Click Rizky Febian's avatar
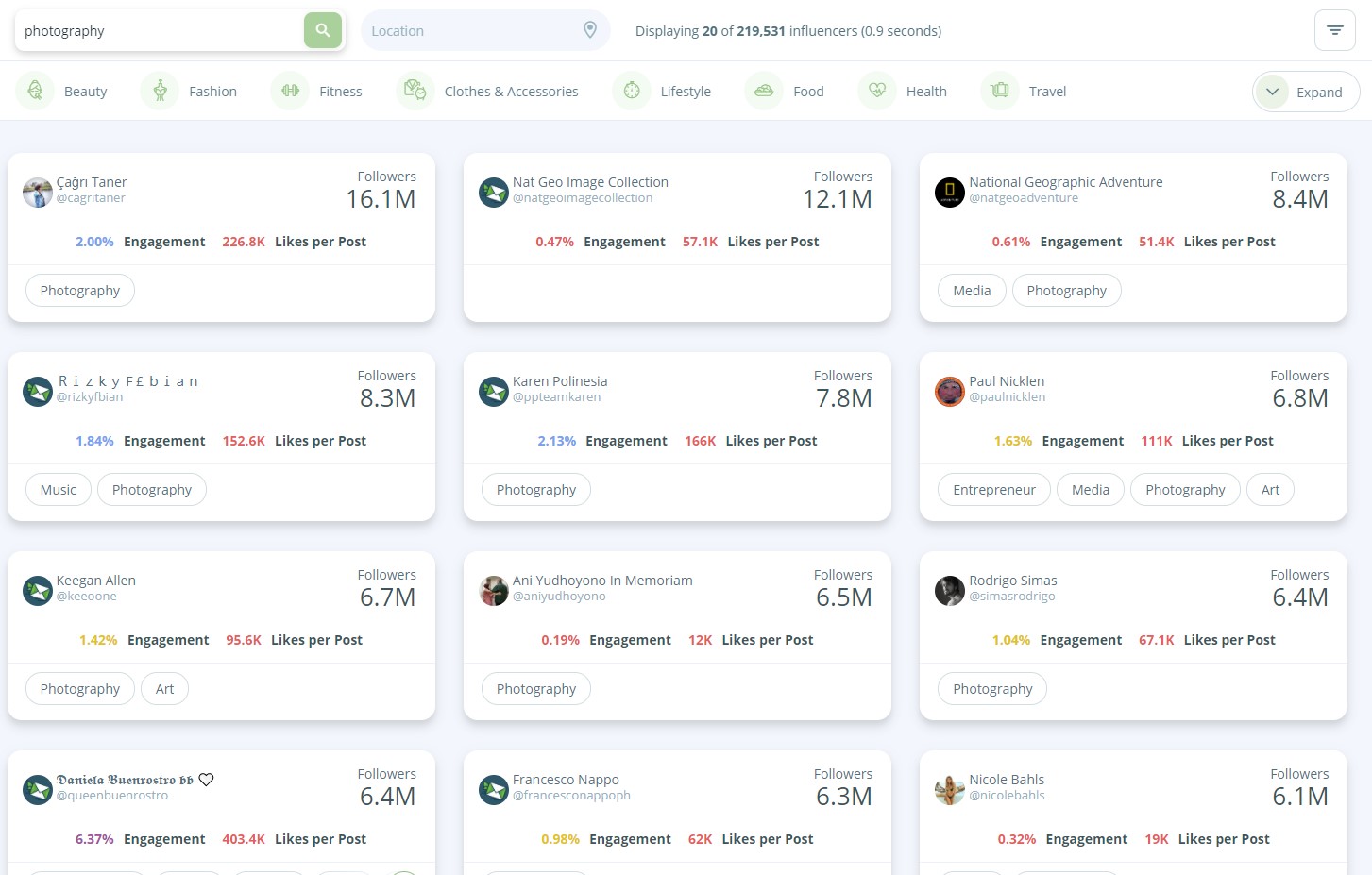1372x875 pixels. coord(38,392)
